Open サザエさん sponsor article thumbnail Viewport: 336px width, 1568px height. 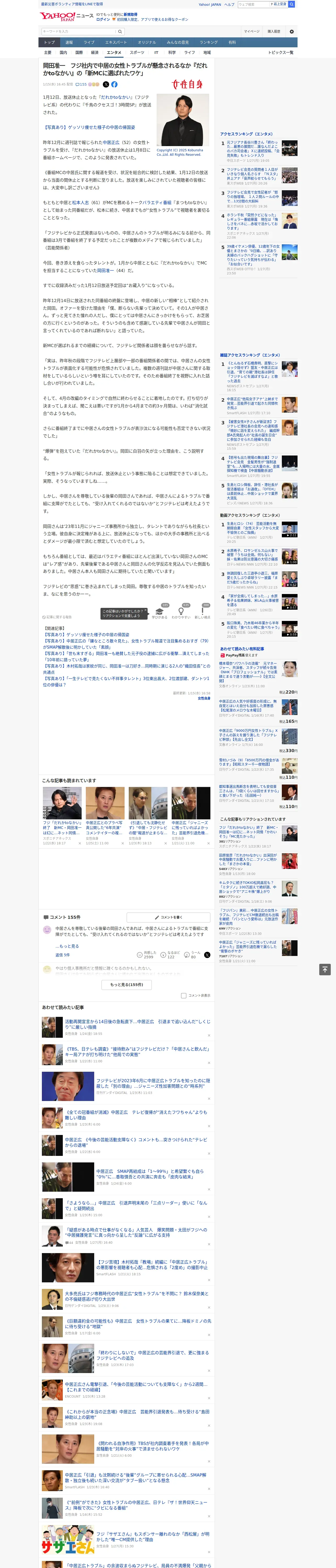[68, 1540]
